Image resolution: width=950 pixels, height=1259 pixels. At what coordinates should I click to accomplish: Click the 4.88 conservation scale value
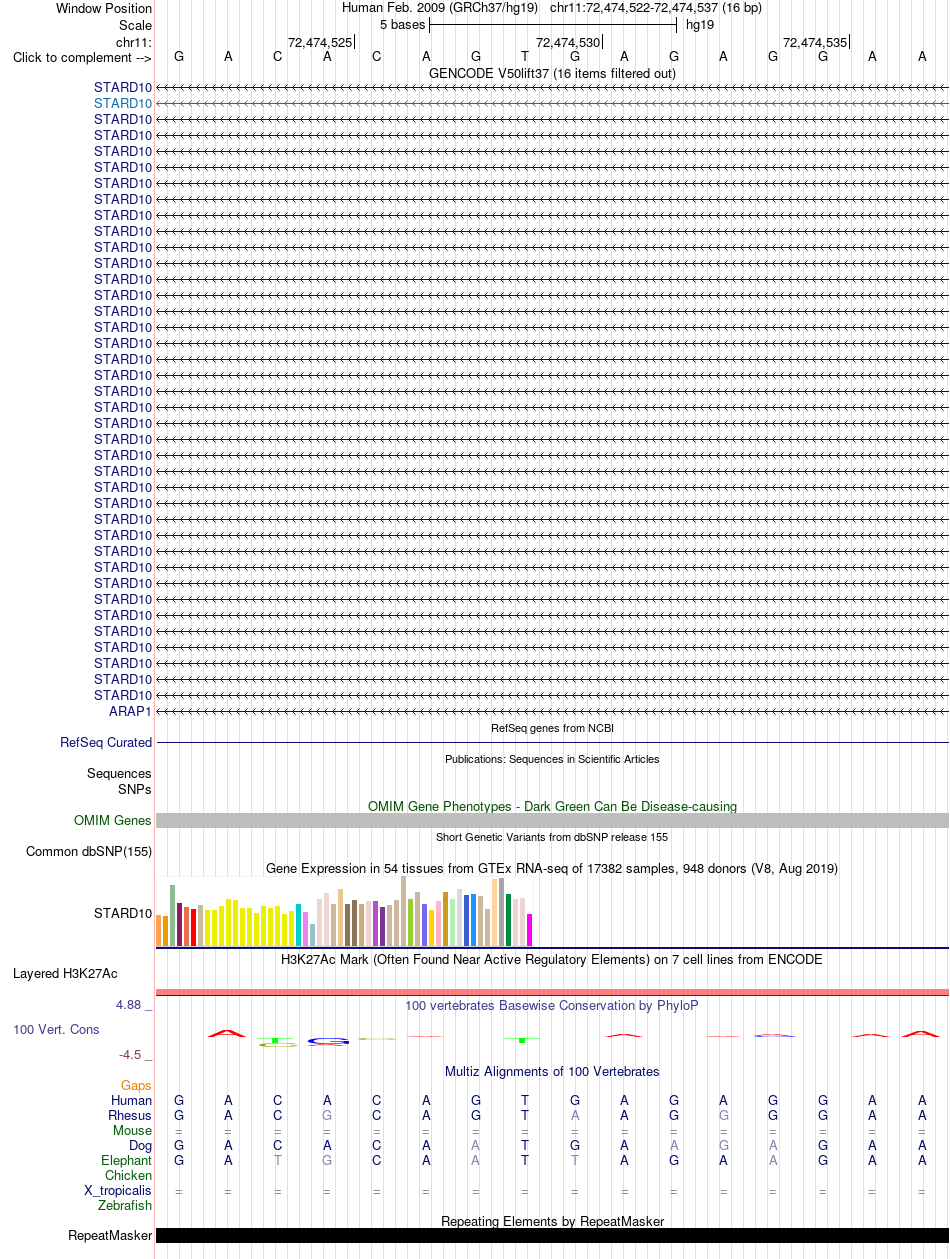(129, 1005)
